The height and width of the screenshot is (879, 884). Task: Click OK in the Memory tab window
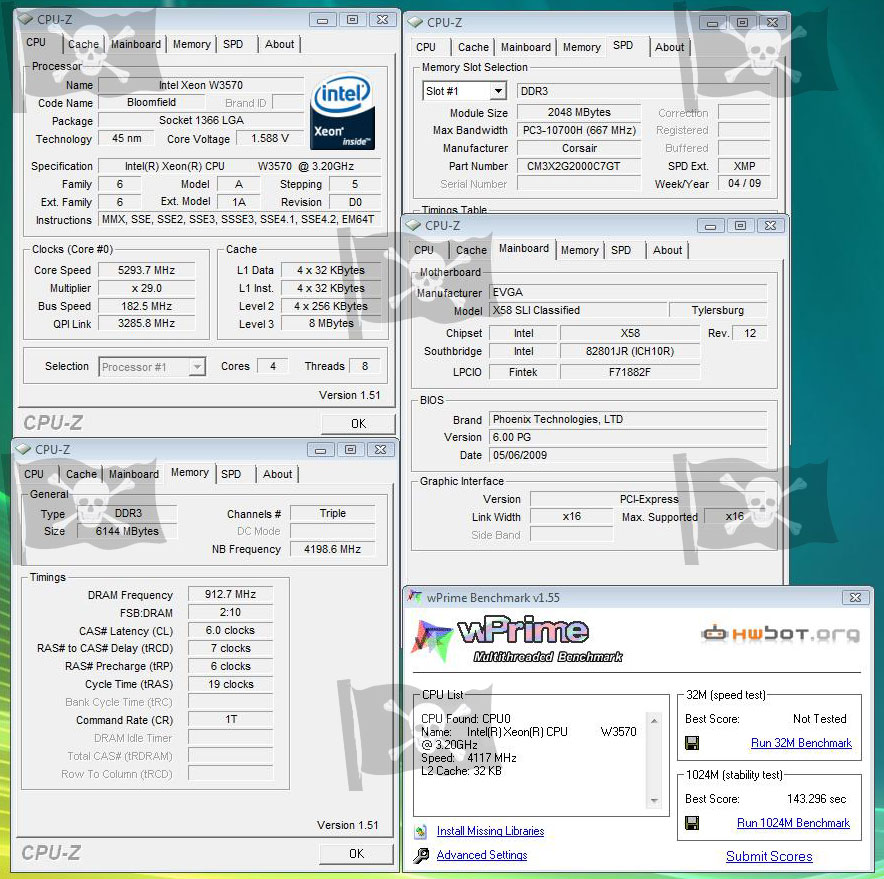(356, 854)
